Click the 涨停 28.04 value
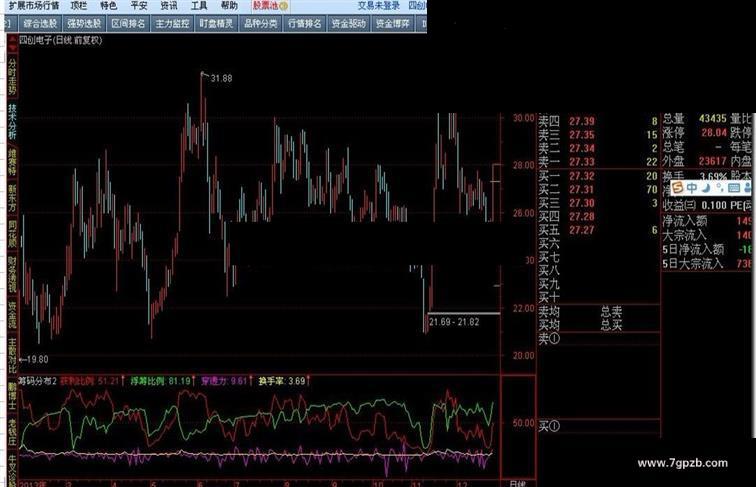 (714, 133)
